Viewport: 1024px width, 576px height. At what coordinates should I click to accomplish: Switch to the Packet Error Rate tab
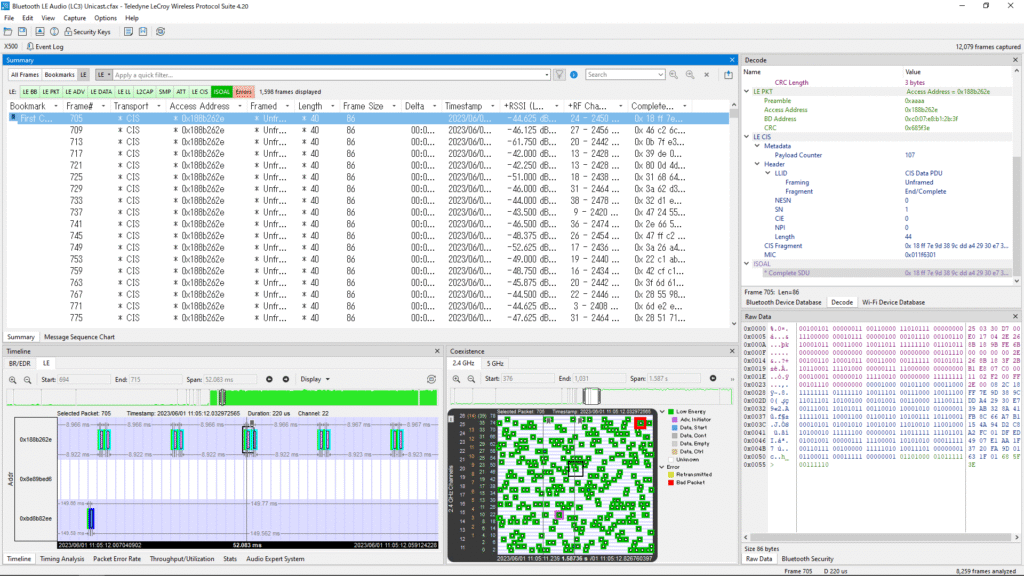pyautogui.click(x=116, y=559)
